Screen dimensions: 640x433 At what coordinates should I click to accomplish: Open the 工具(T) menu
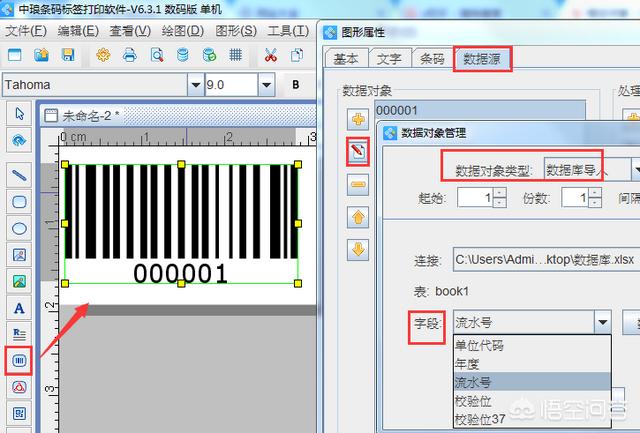coord(288,31)
